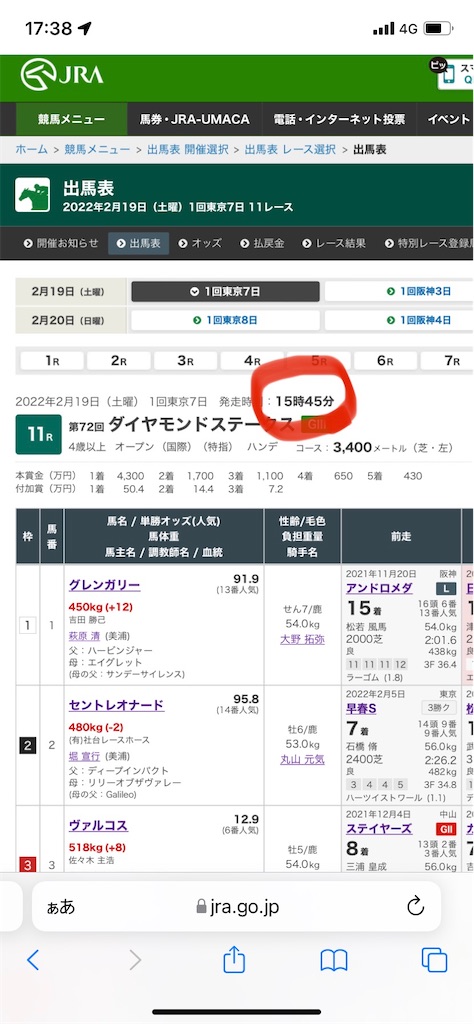Image resolution: width=474 pixels, height=1024 pixels.
Task: Tap the 480kg (-2) horse weight
Action: [x=96, y=726]
